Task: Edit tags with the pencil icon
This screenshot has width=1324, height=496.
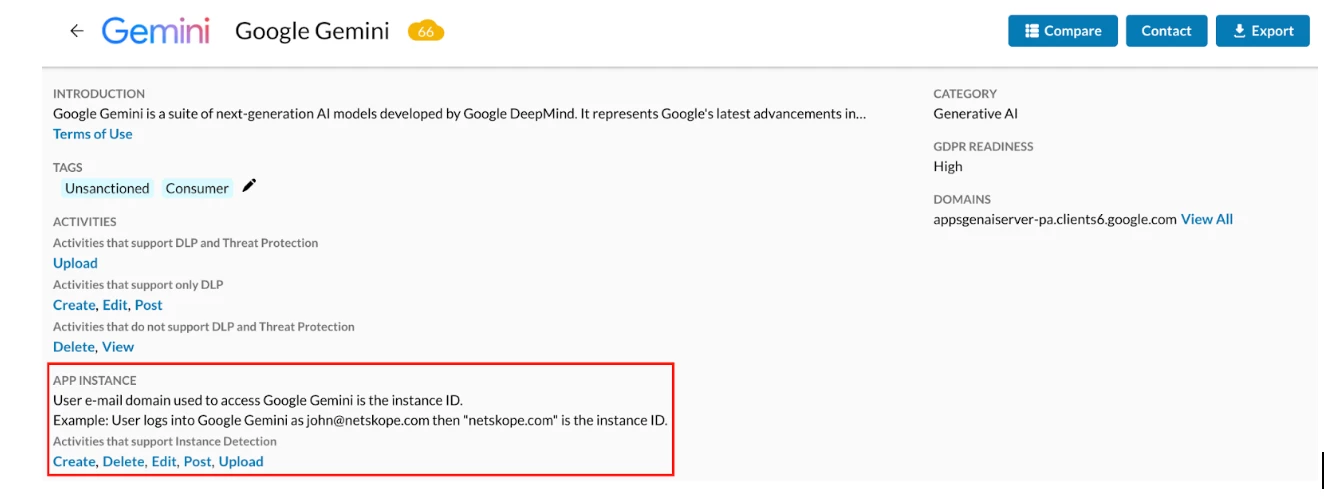Action: point(249,186)
